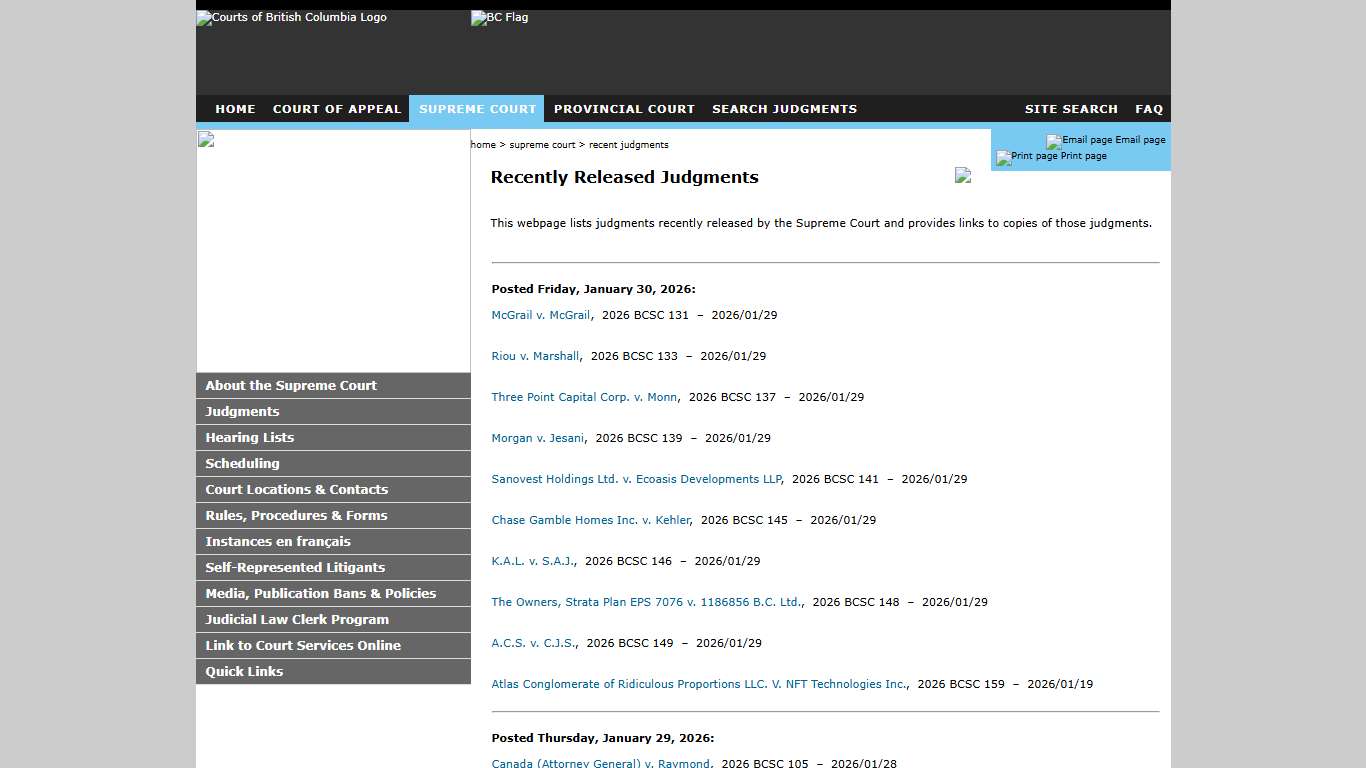Switch to the COURT OF APPEAL tab
The width and height of the screenshot is (1366, 768).
pyautogui.click(x=337, y=109)
